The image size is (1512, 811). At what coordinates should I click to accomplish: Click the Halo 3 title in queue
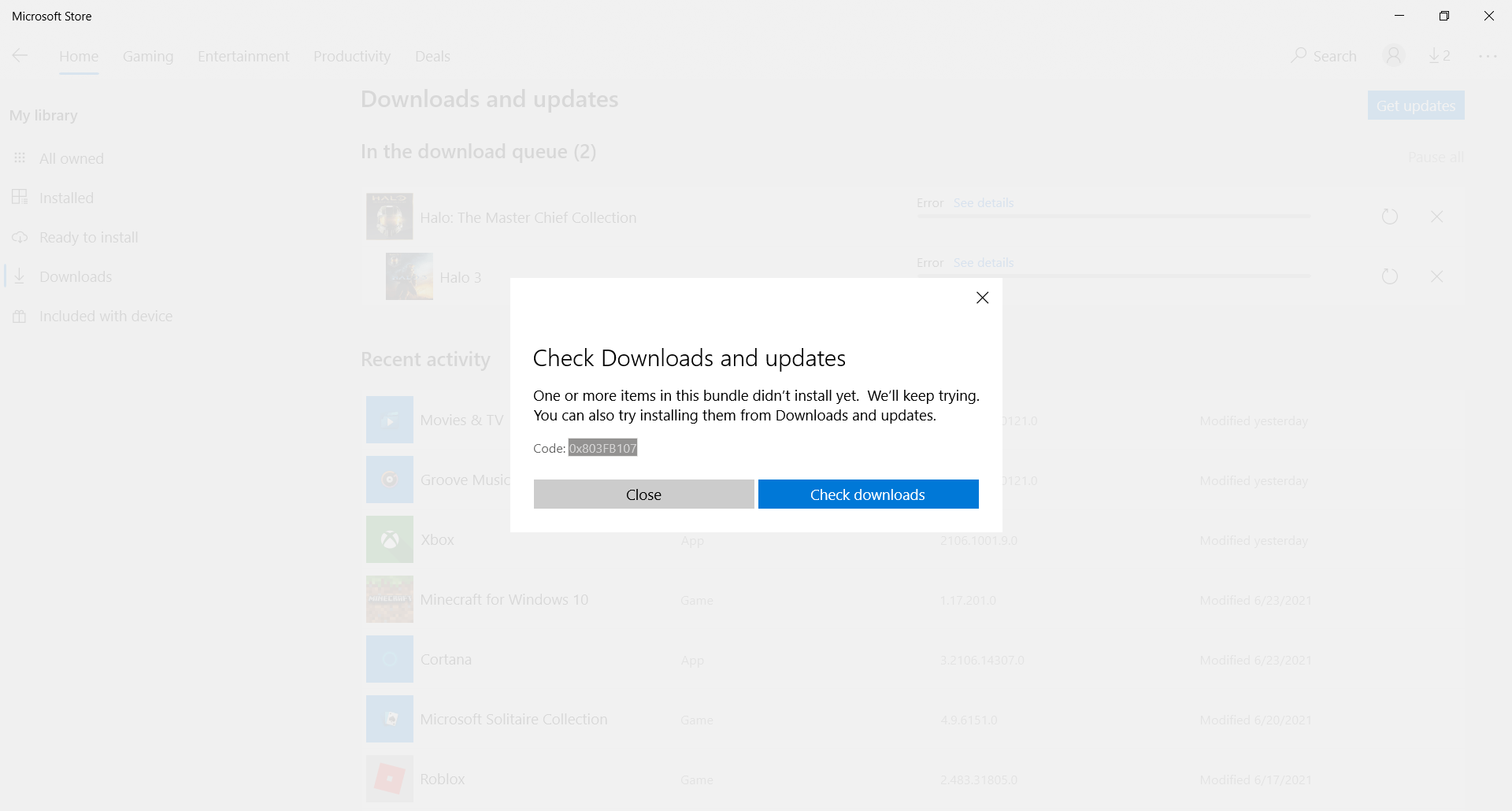(460, 277)
